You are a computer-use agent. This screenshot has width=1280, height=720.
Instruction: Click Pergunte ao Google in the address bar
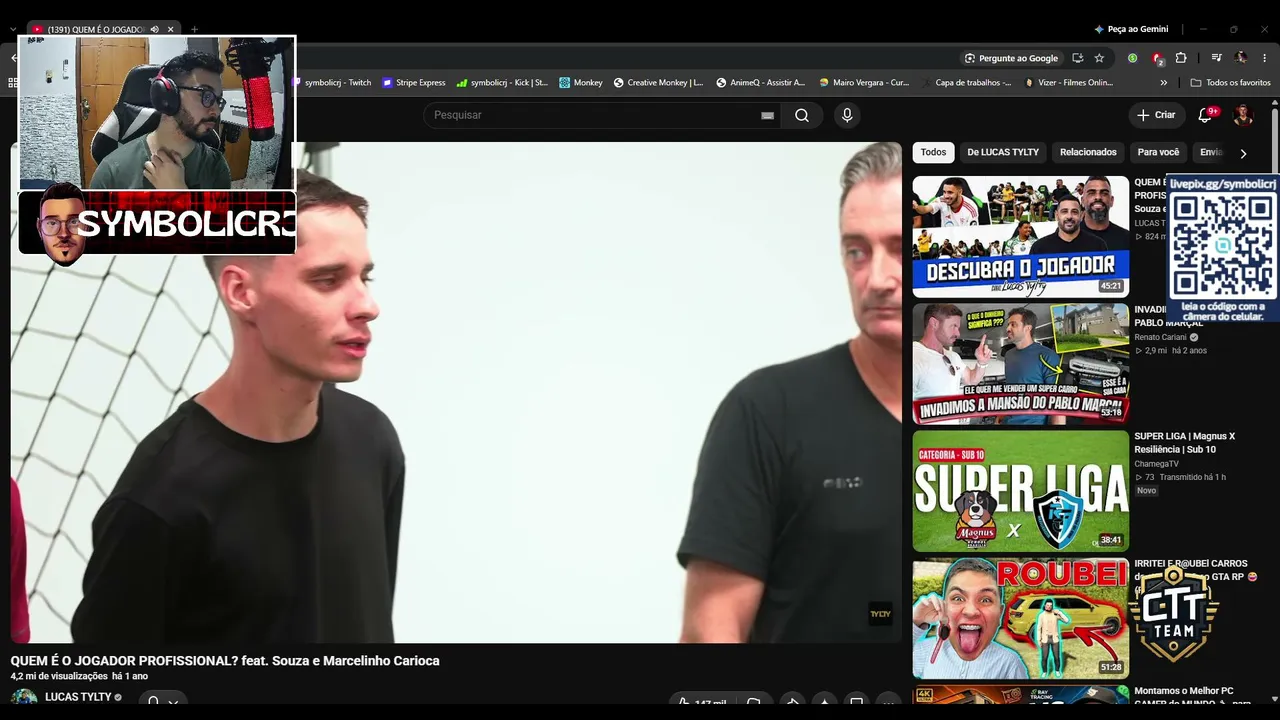(1011, 58)
